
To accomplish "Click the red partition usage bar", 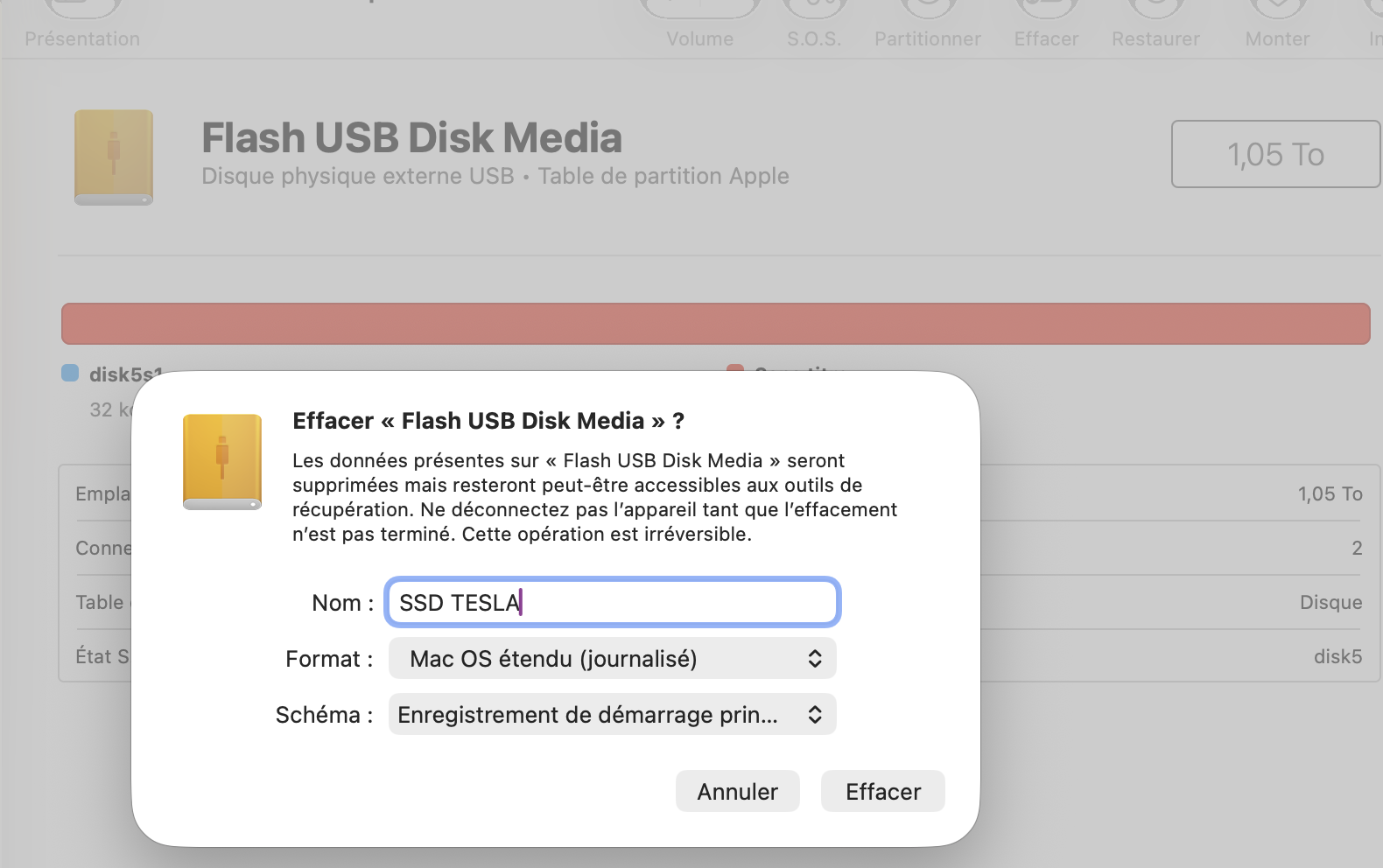I will (x=715, y=324).
